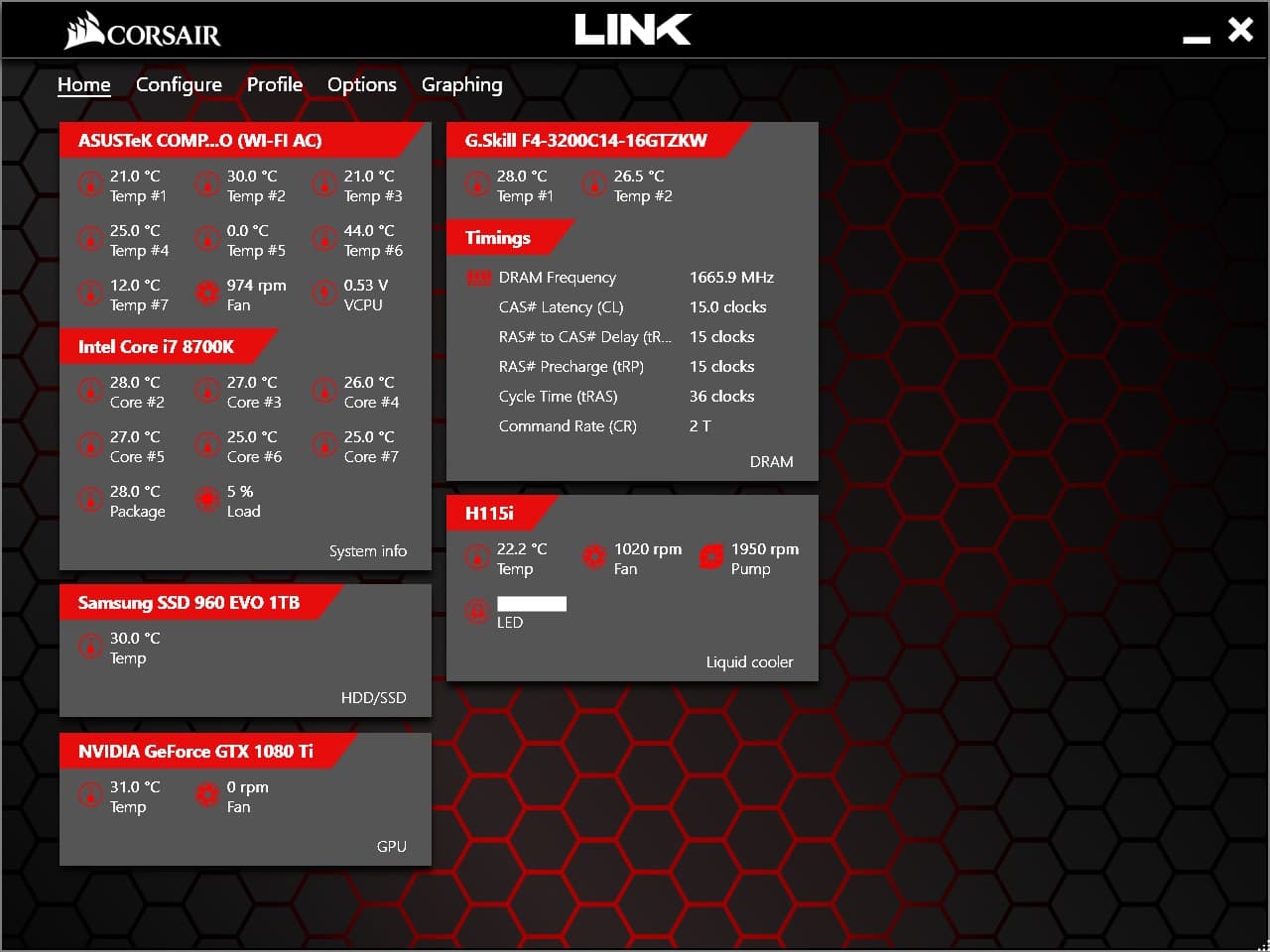The height and width of the screenshot is (952, 1270).
Task: Click the GPU panel label
Action: tap(392, 847)
